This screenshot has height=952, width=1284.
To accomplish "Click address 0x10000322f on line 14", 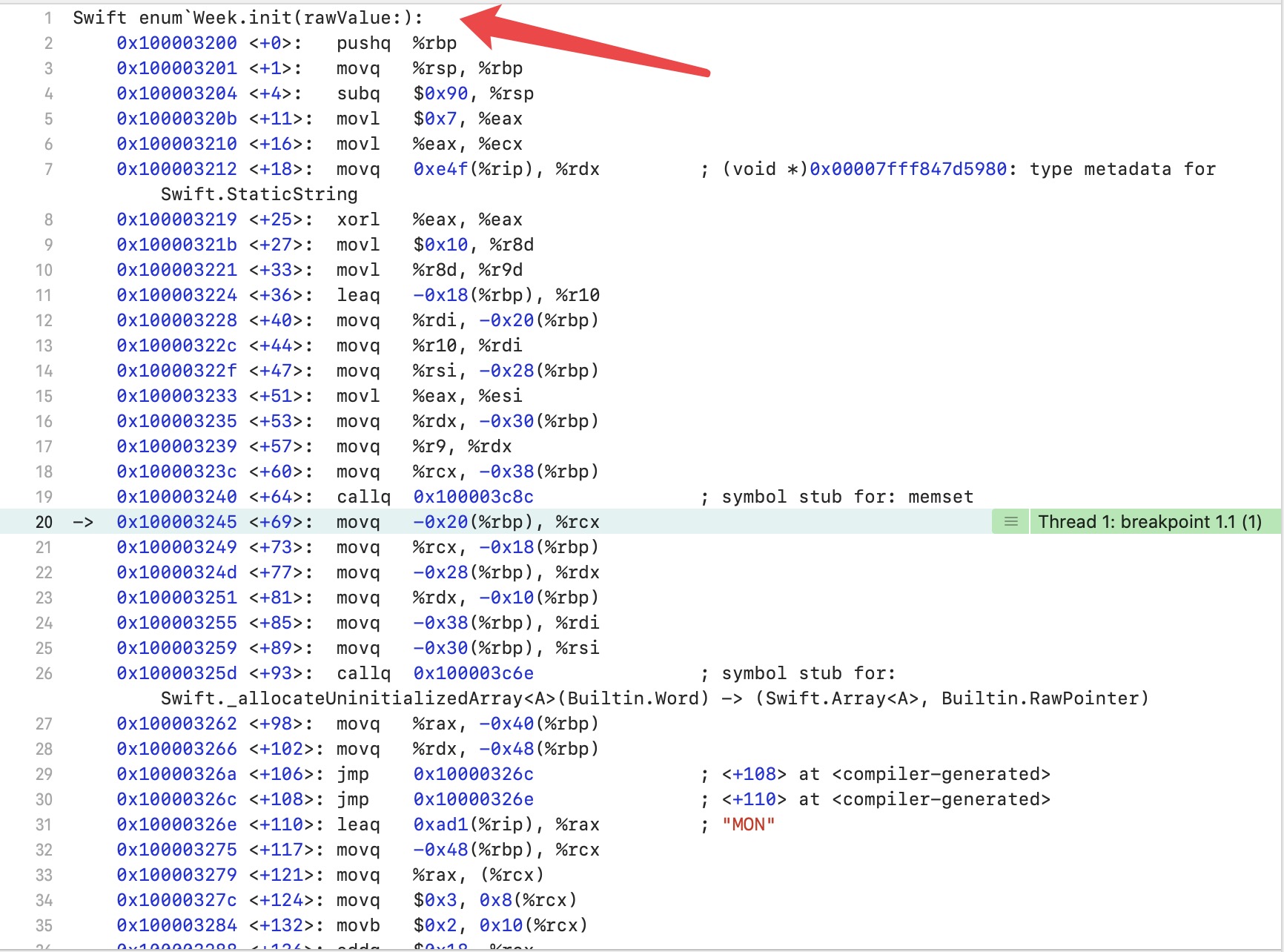I will [176, 371].
